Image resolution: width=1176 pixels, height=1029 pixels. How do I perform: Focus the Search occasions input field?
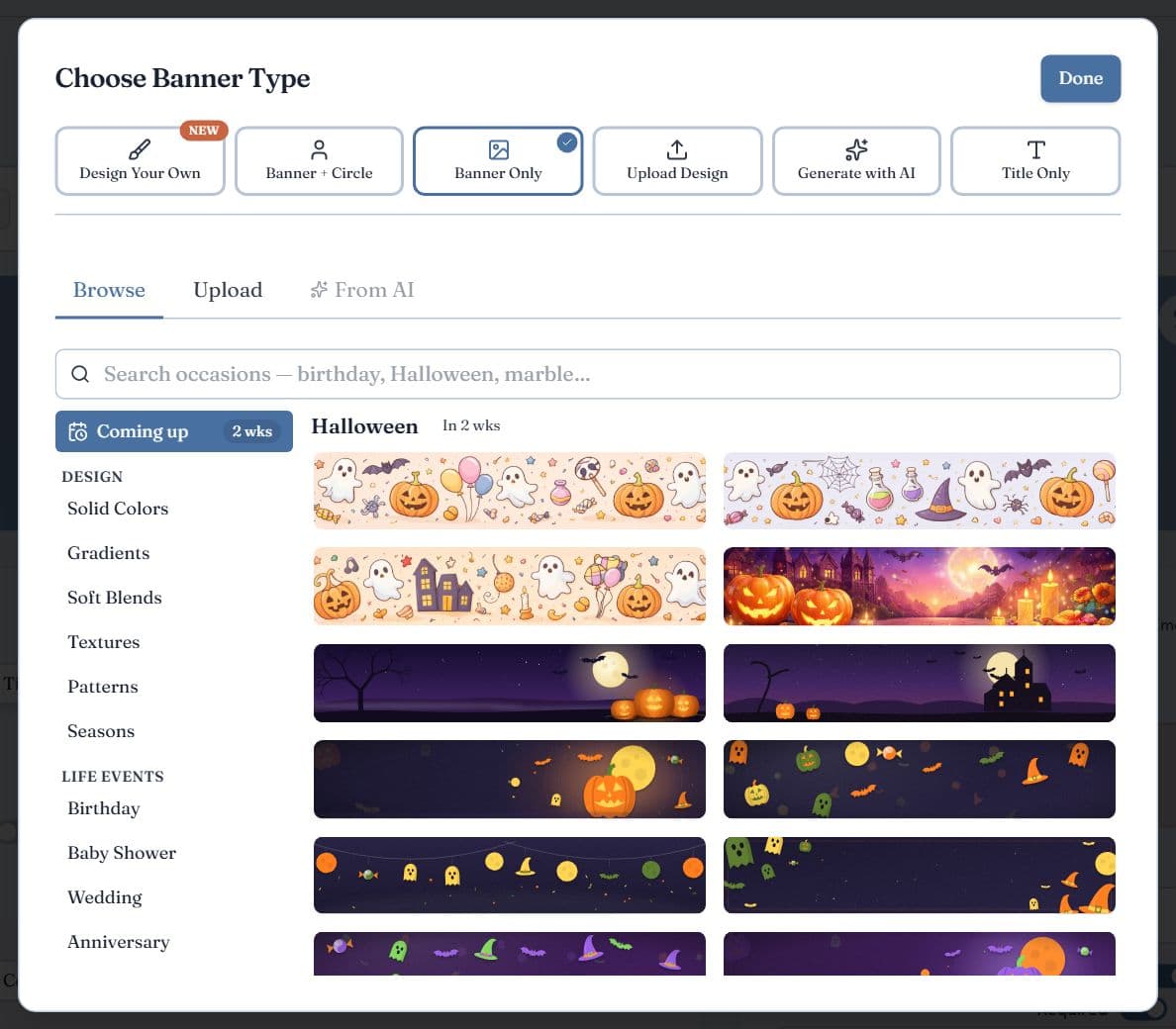coord(588,374)
